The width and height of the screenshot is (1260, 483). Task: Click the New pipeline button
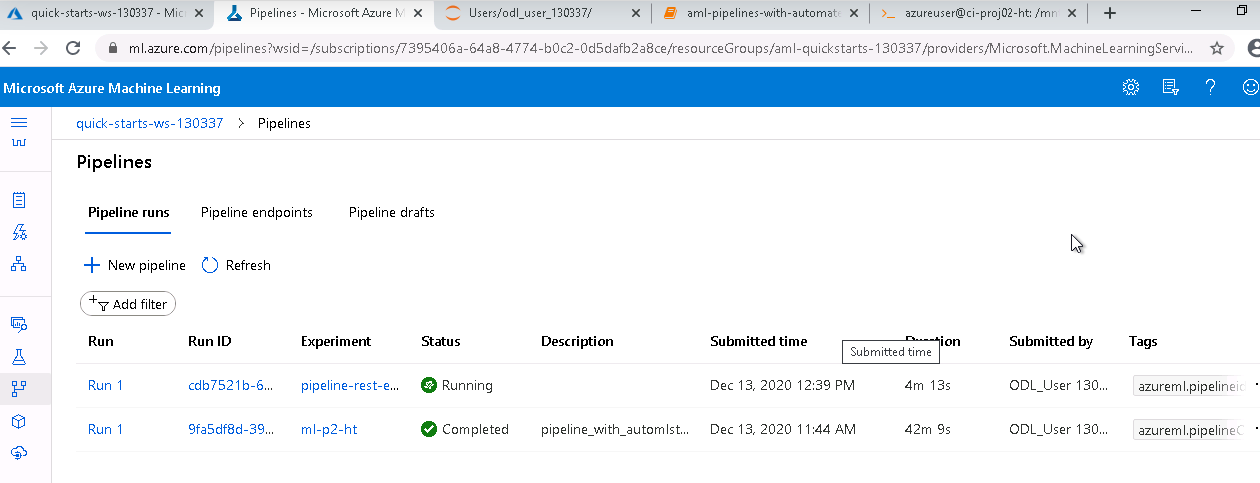click(135, 265)
